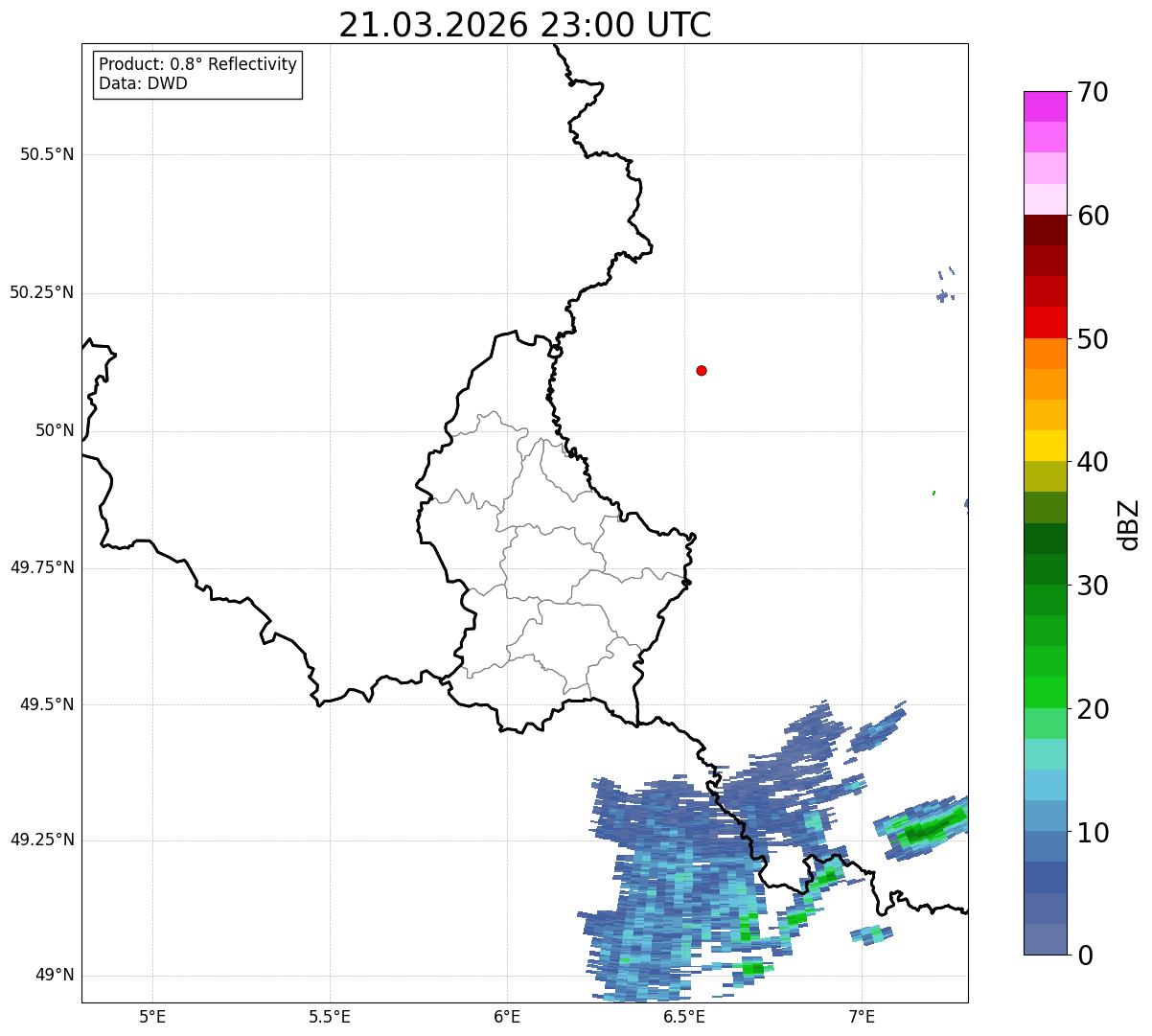The image size is (1152, 1036).
Task: Click the 49.25°N latitude label
Action: [x=41, y=840]
